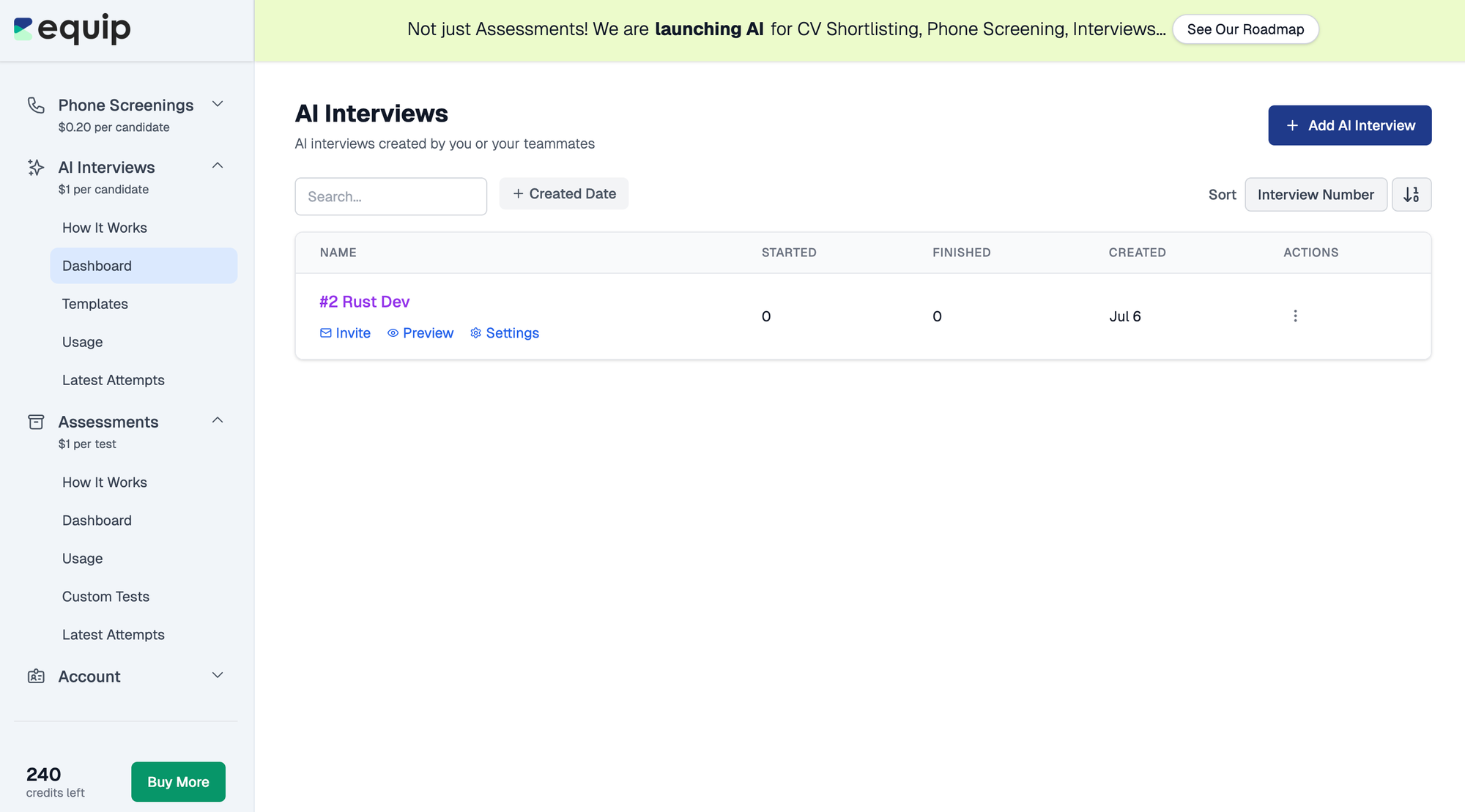Expand the Account section chevron
The height and width of the screenshot is (812, 1465).
pos(218,675)
